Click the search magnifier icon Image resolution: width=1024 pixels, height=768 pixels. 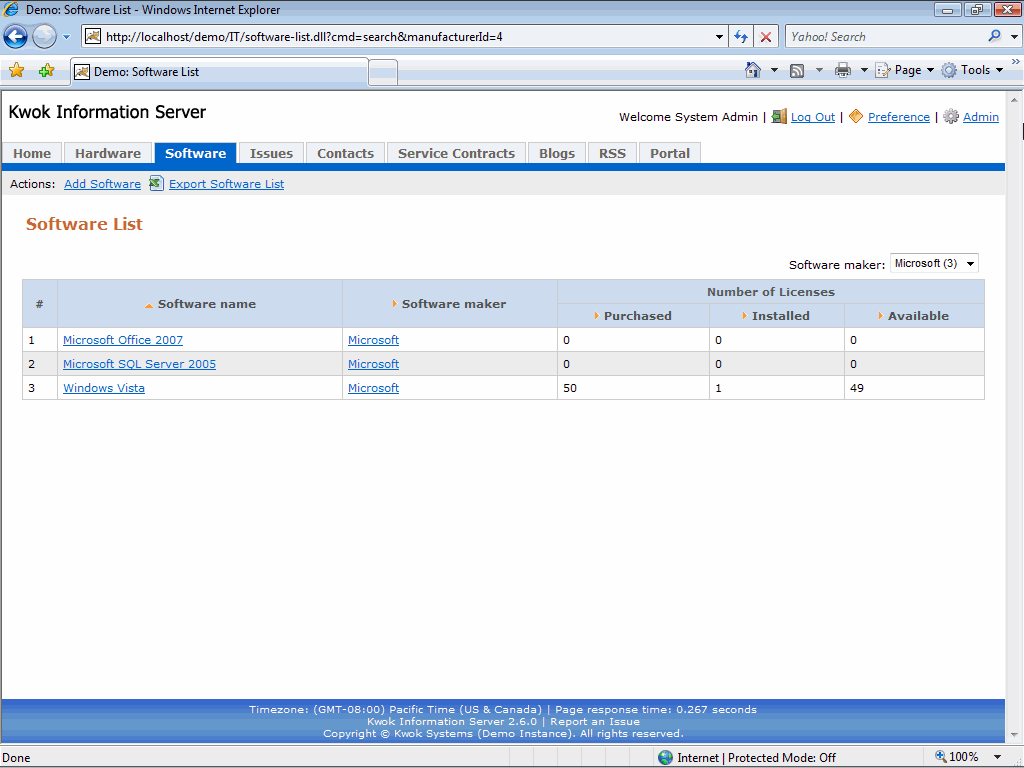coord(995,36)
